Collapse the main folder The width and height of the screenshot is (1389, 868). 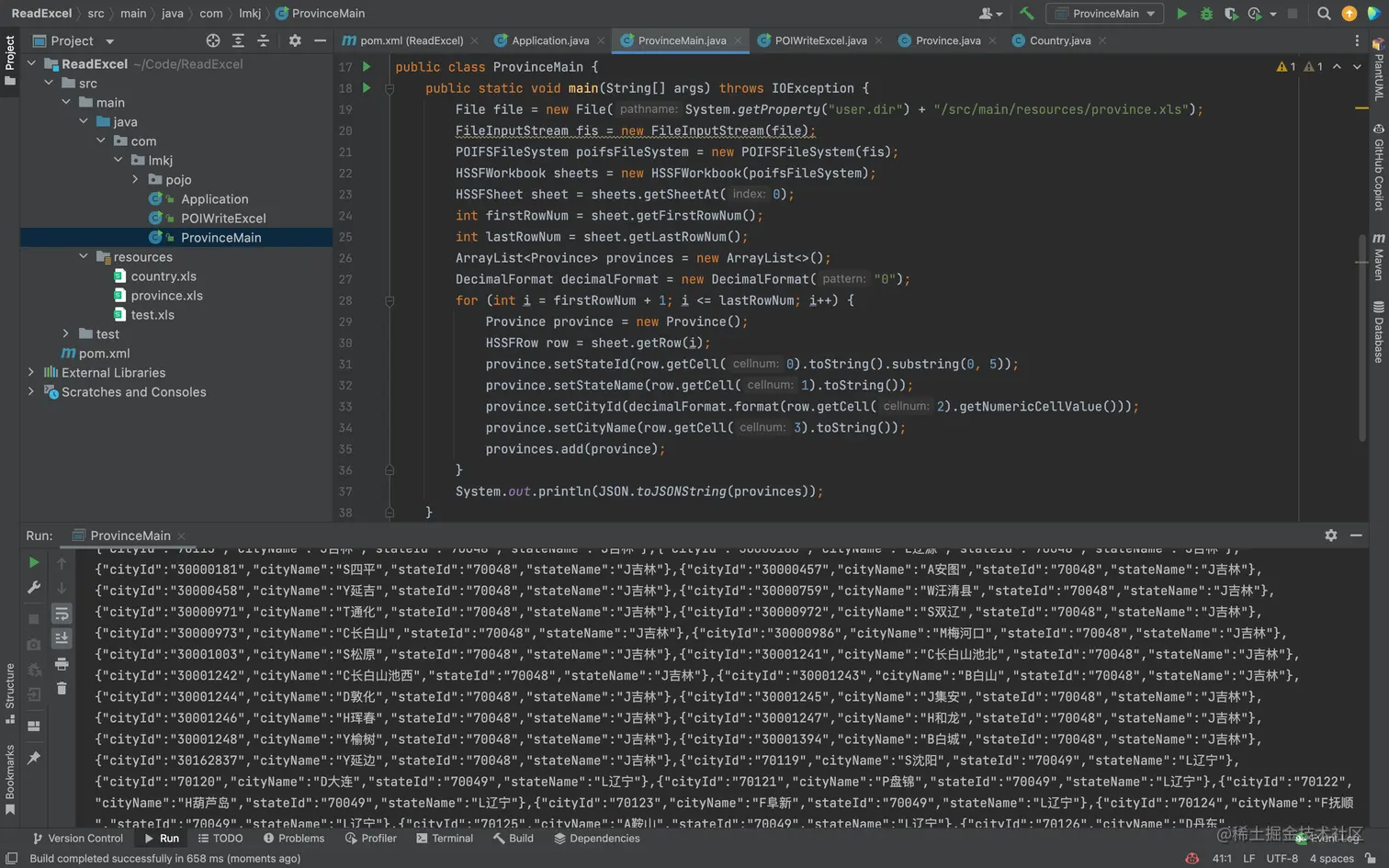[66, 102]
